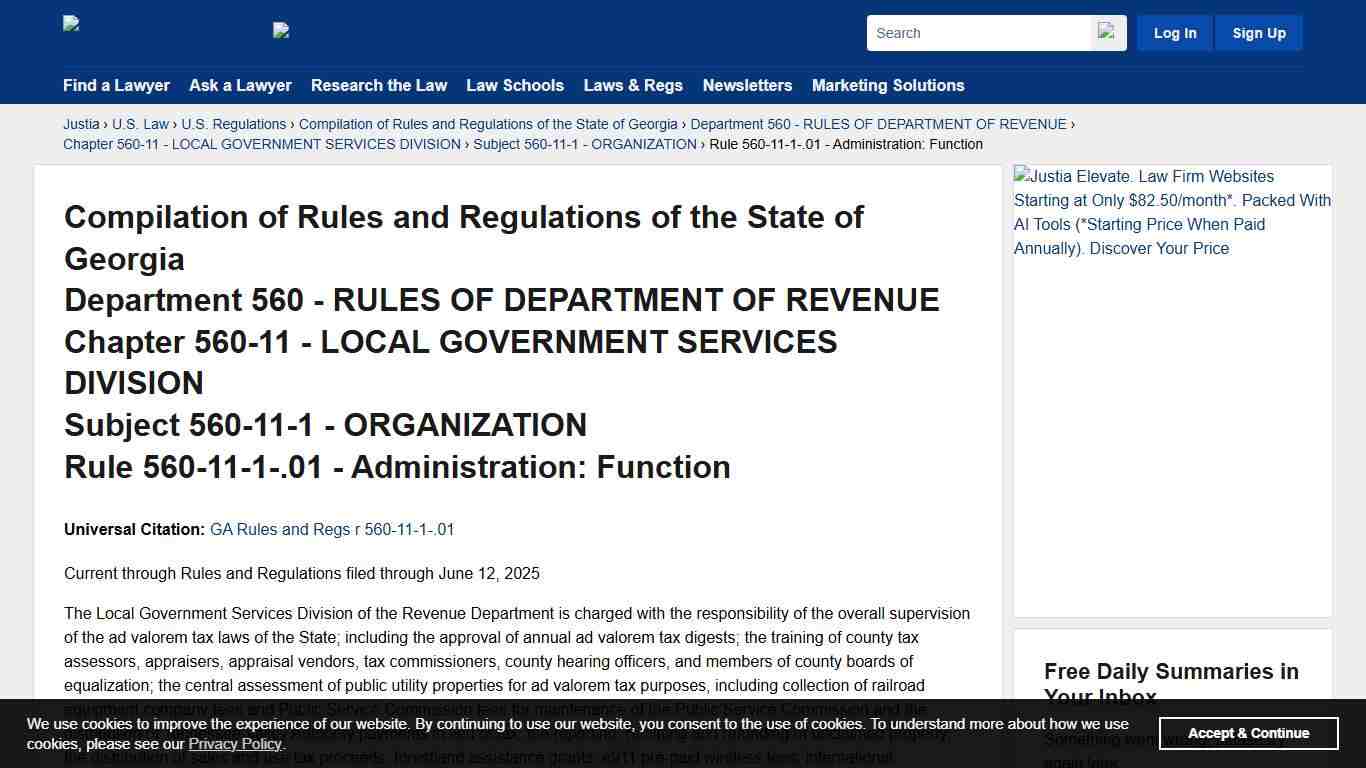Click the search magnifier icon

(1108, 32)
